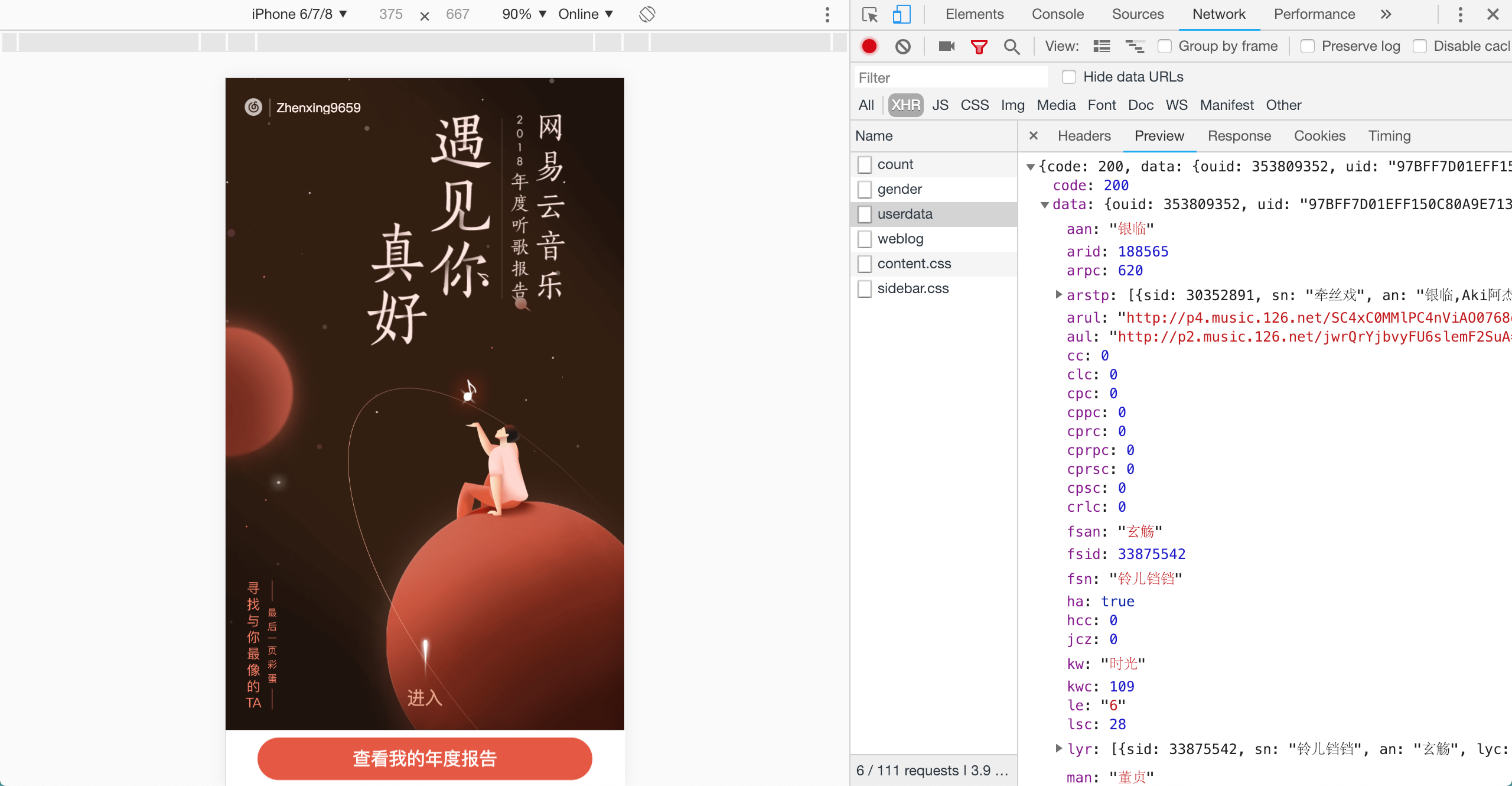The image size is (1512, 786).
Task: Collapse the data object in preview
Action: (x=1045, y=205)
